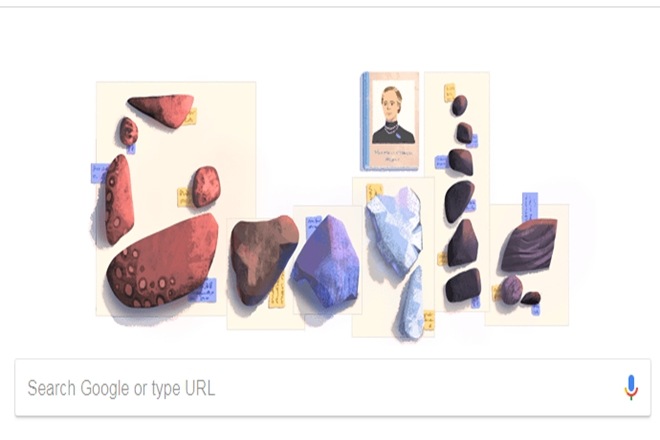The height and width of the screenshot is (440, 660).
Task: Click the bottom dark stone in the column
Action: click(463, 285)
